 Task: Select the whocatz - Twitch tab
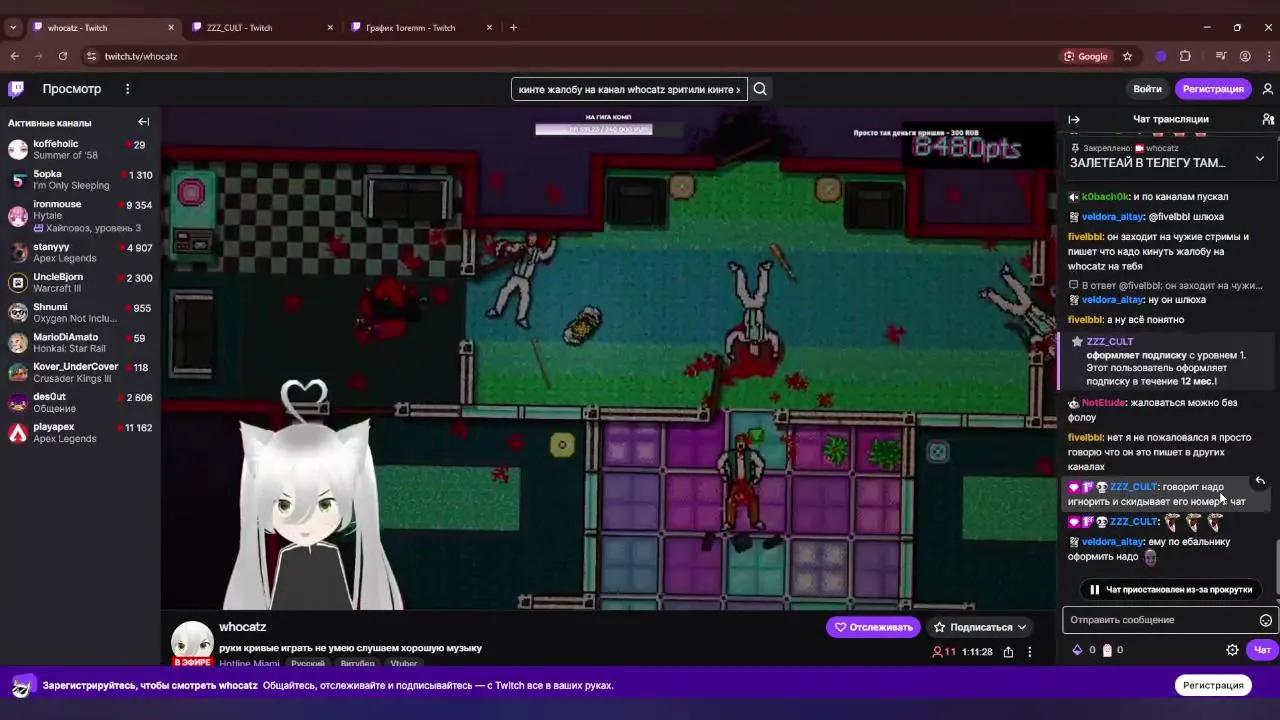click(102, 27)
